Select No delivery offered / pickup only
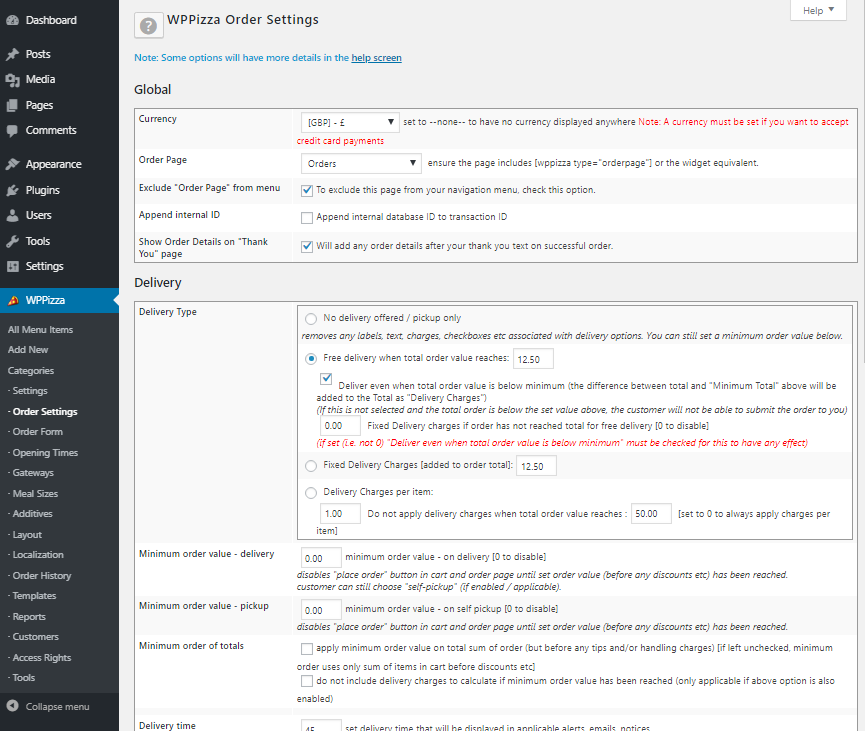This screenshot has width=865, height=731. [311, 319]
